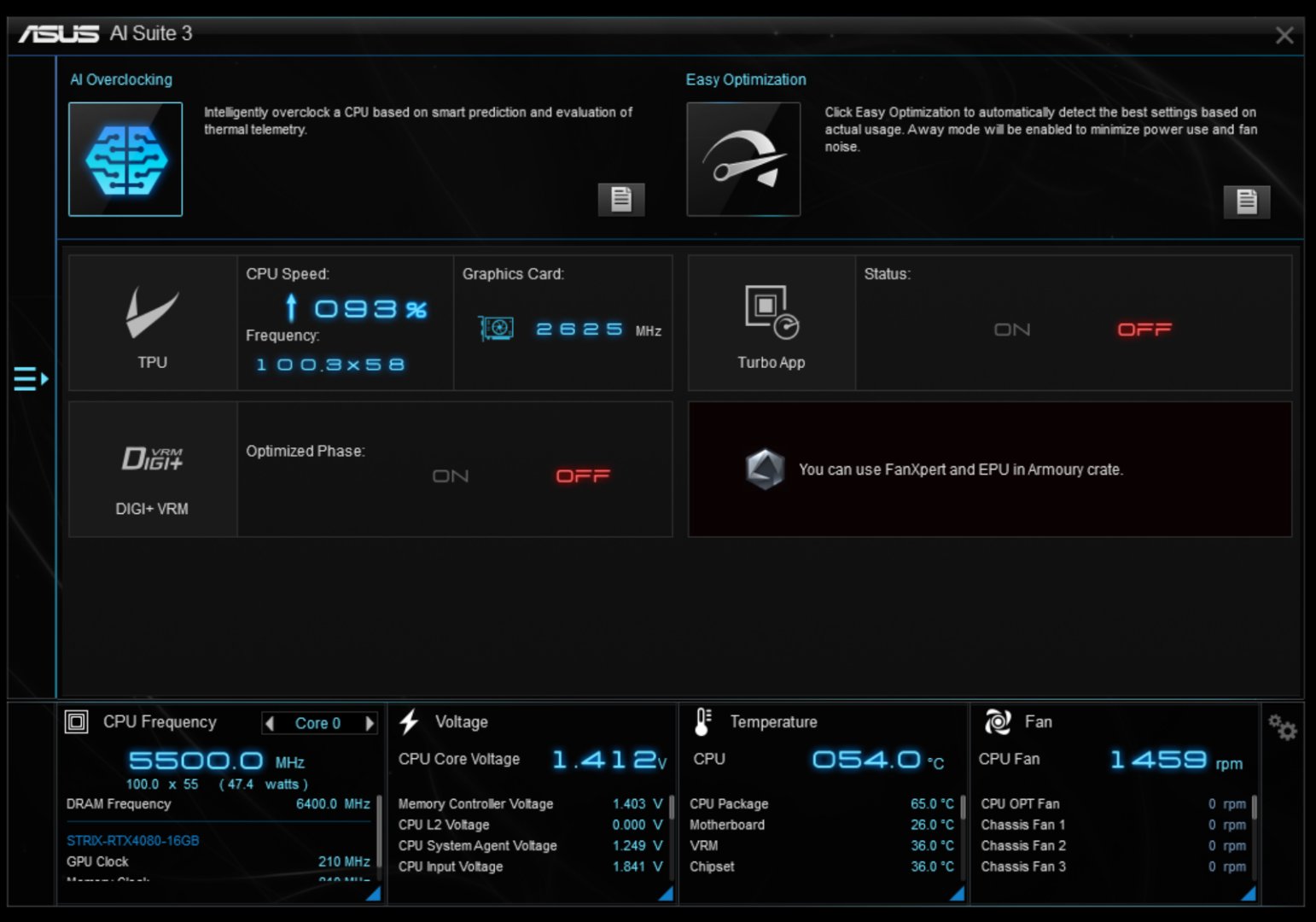The image size is (1316, 922).
Task: Turn Turbo App status ON
Action: [1012, 330]
